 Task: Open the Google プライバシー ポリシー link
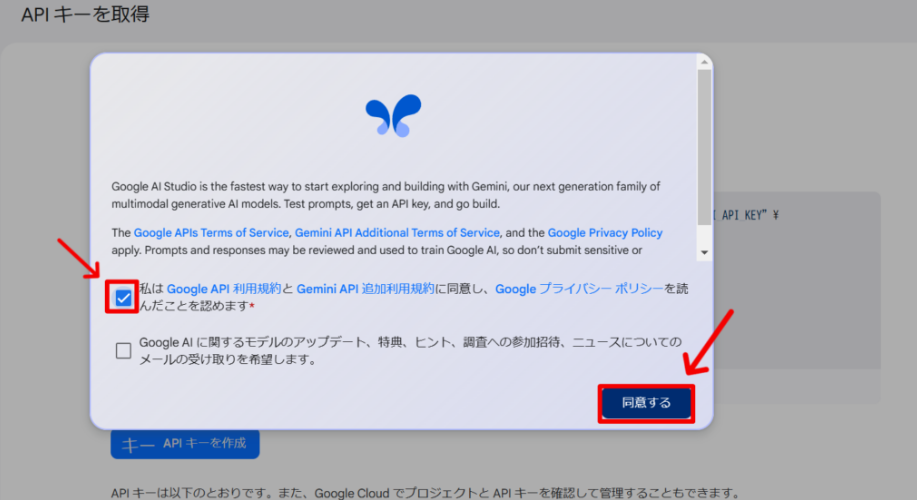coord(579,289)
